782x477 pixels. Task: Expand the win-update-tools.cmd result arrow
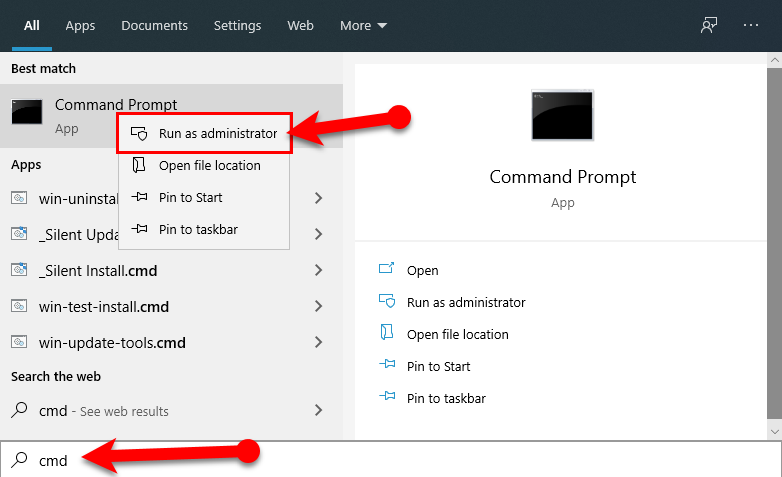318,342
